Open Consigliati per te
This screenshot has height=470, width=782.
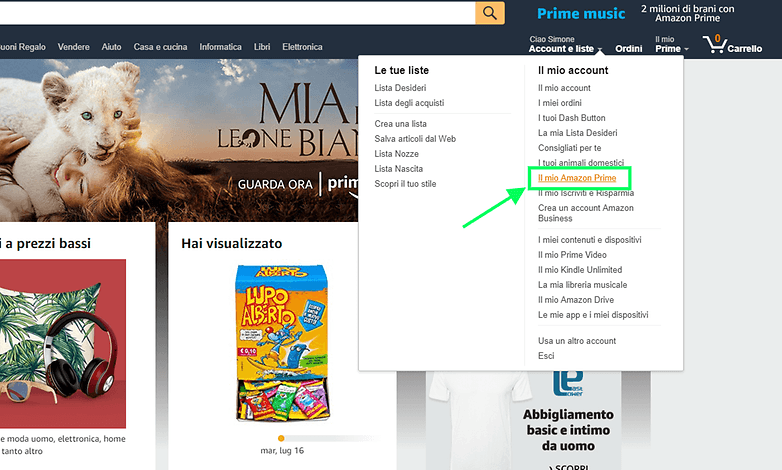point(570,148)
